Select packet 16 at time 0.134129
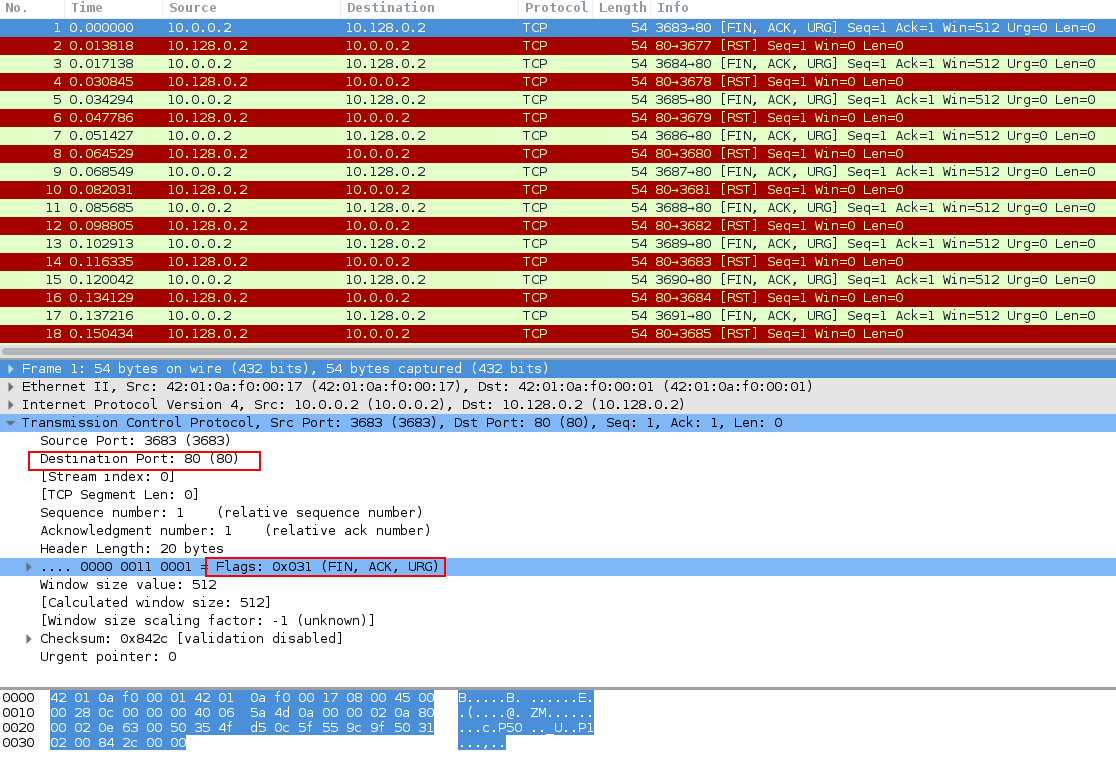Viewport: 1116px width, 767px height. pos(558,297)
